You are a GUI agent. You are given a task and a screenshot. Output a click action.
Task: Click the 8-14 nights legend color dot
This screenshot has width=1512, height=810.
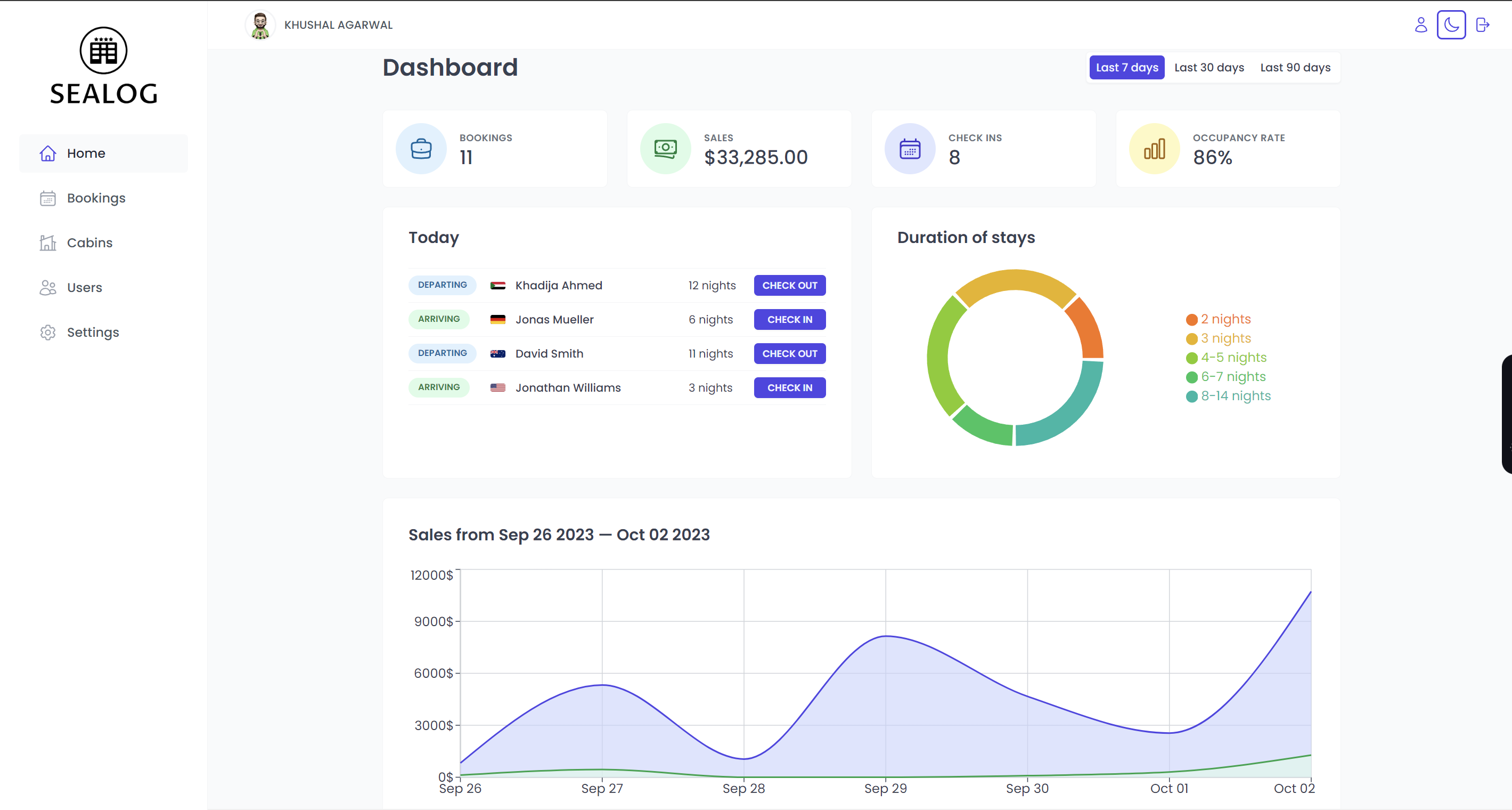(1191, 396)
